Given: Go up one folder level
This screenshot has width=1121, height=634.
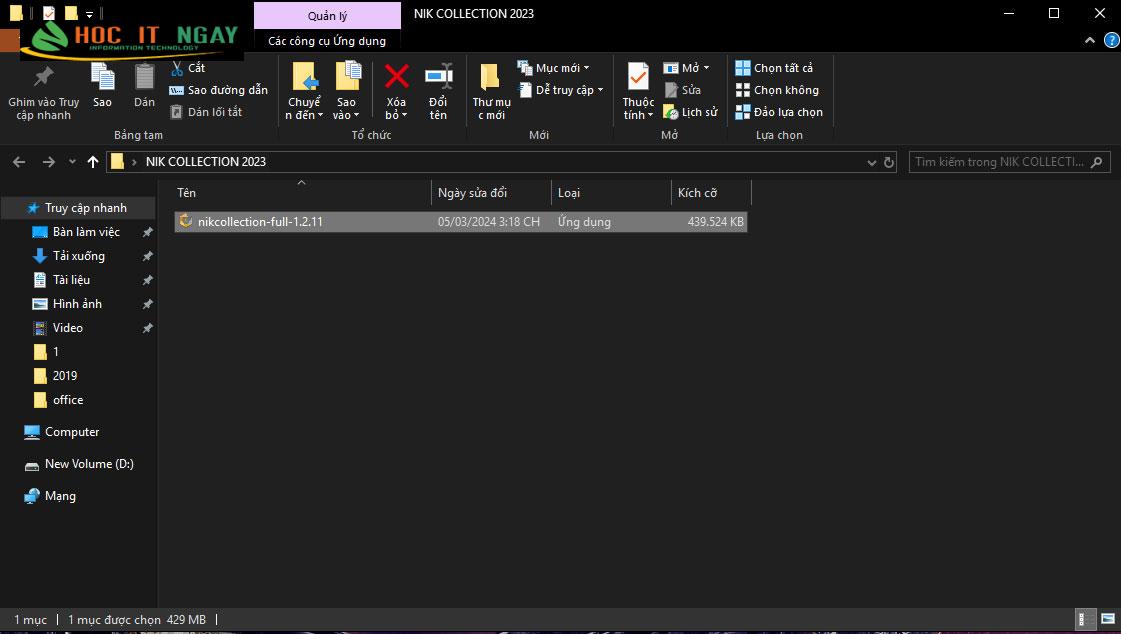Looking at the screenshot, I should (93, 162).
